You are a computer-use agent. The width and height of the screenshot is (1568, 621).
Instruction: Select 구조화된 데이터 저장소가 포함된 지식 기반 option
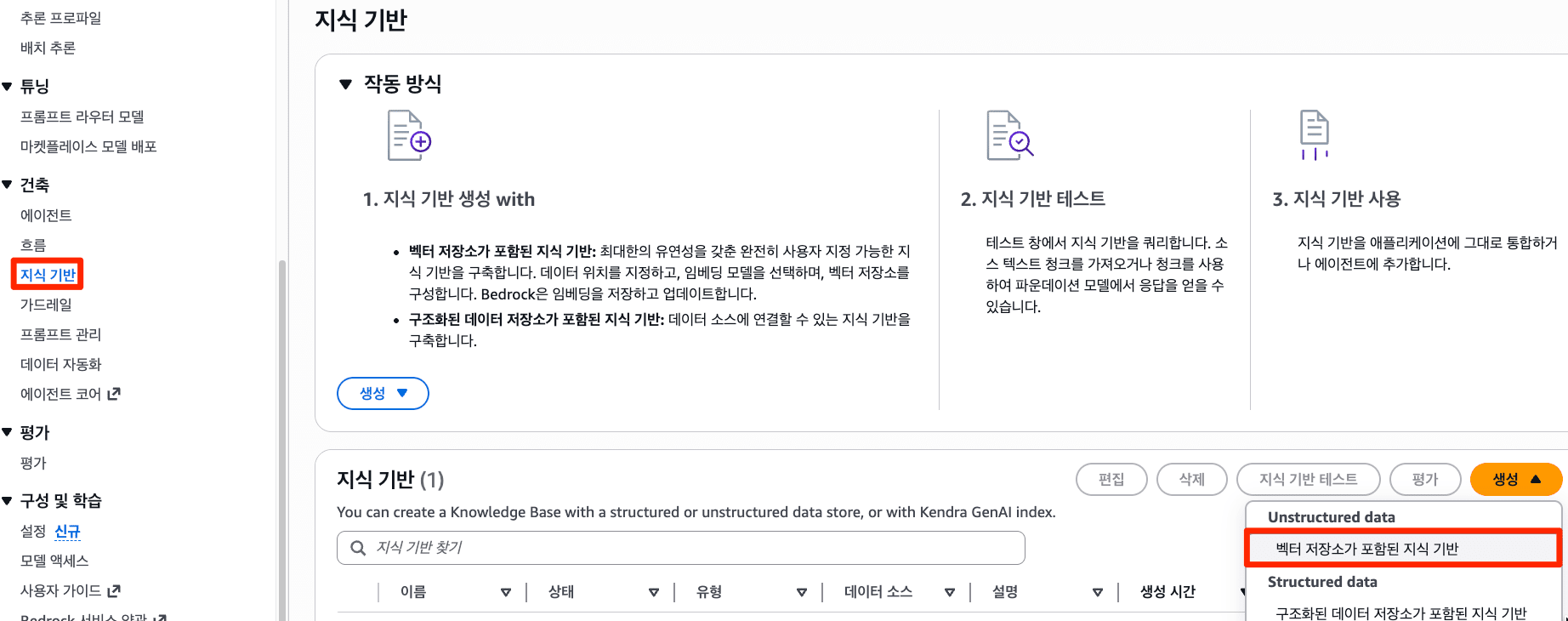(1401, 612)
